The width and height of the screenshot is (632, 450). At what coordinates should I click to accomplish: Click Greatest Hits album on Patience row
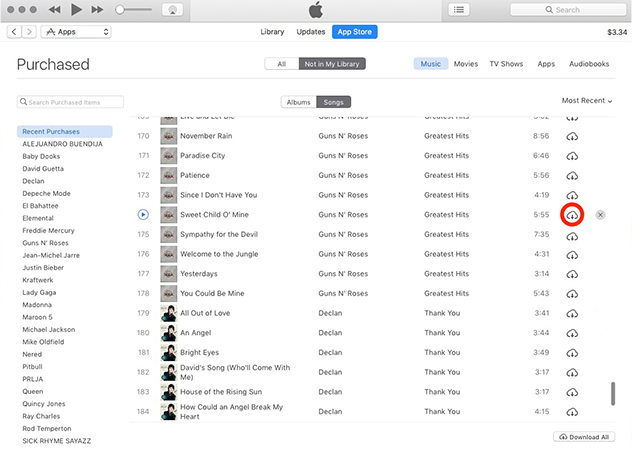pyautogui.click(x=447, y=175)
